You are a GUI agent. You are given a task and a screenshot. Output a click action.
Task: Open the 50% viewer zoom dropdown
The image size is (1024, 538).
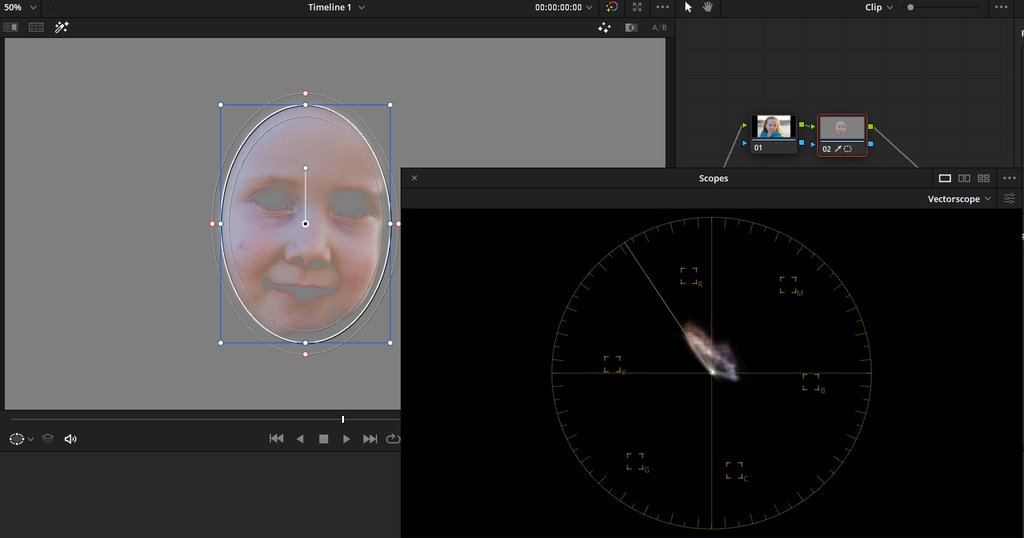tap(19, 7)
